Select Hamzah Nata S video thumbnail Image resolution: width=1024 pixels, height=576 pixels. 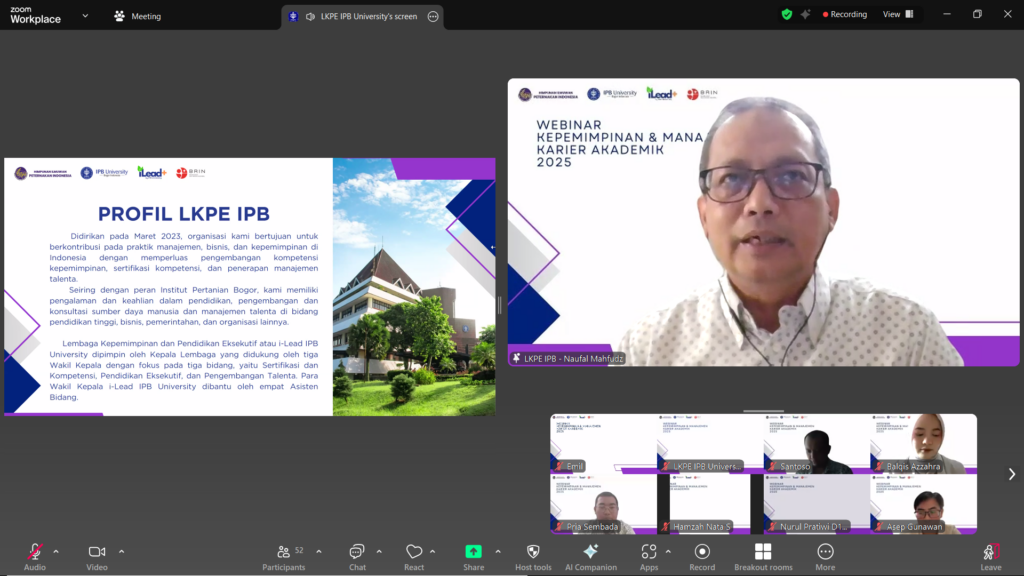tap(710, 504)
